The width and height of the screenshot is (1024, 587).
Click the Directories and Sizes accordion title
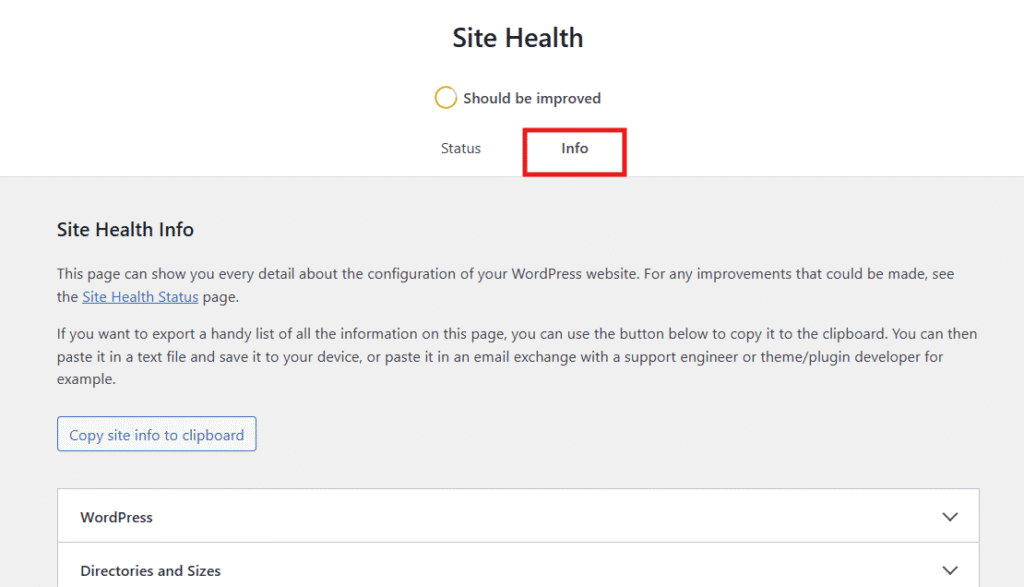[x=151, y=571]
